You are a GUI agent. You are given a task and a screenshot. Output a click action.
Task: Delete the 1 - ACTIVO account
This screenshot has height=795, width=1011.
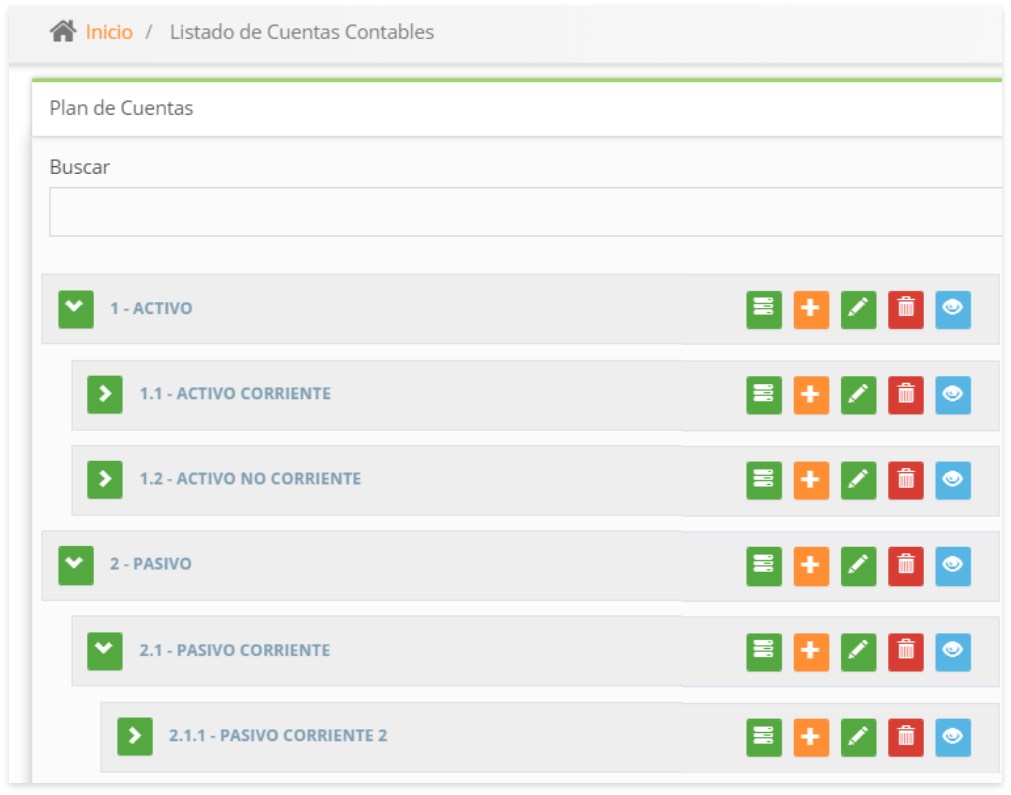[x=906, y=309]
